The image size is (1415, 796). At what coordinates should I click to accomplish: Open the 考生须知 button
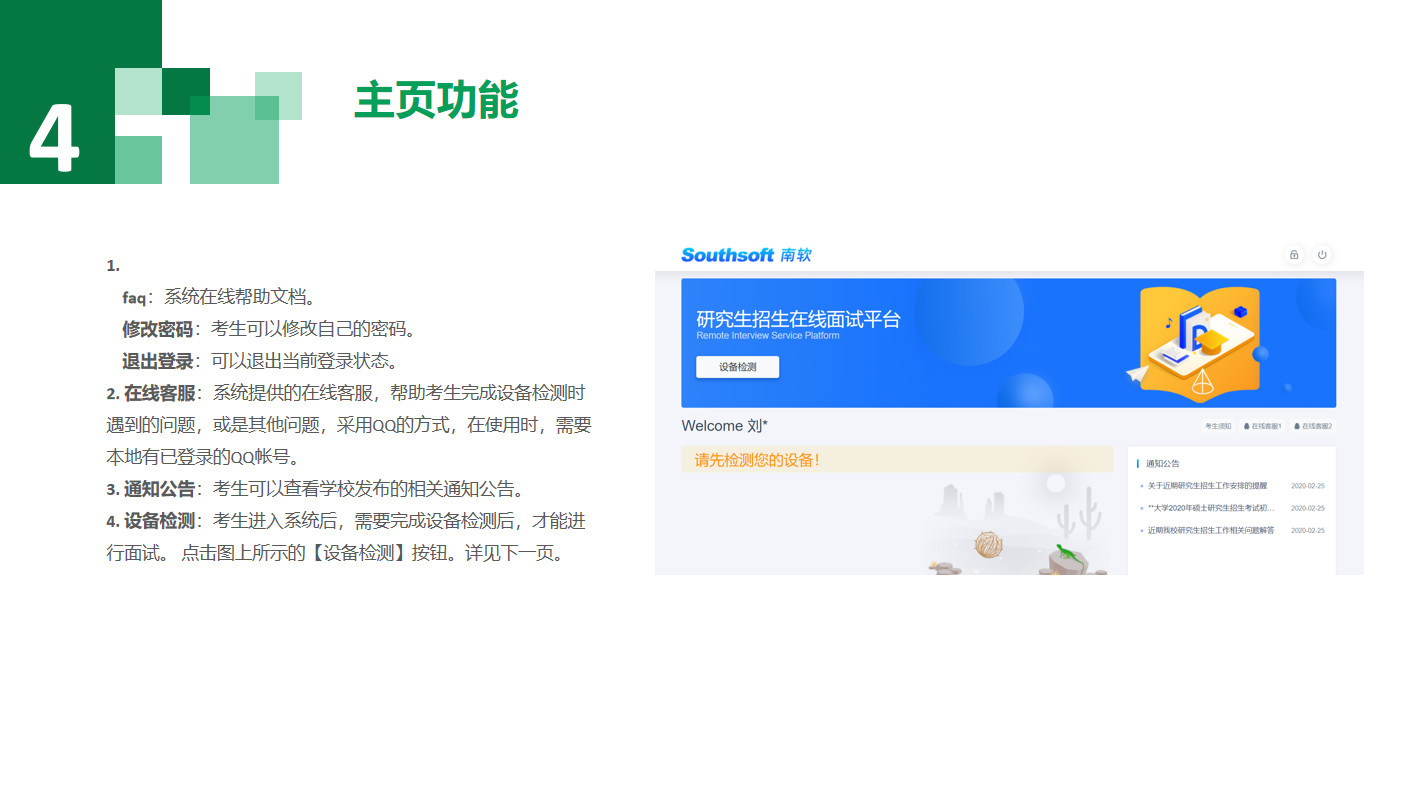(1218, 426)
